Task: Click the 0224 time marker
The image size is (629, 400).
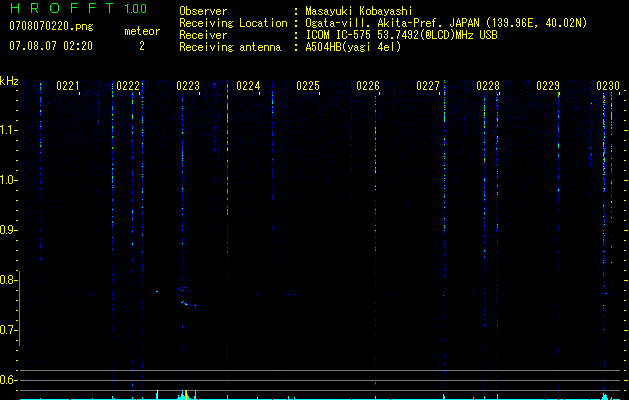Action: 248,86
